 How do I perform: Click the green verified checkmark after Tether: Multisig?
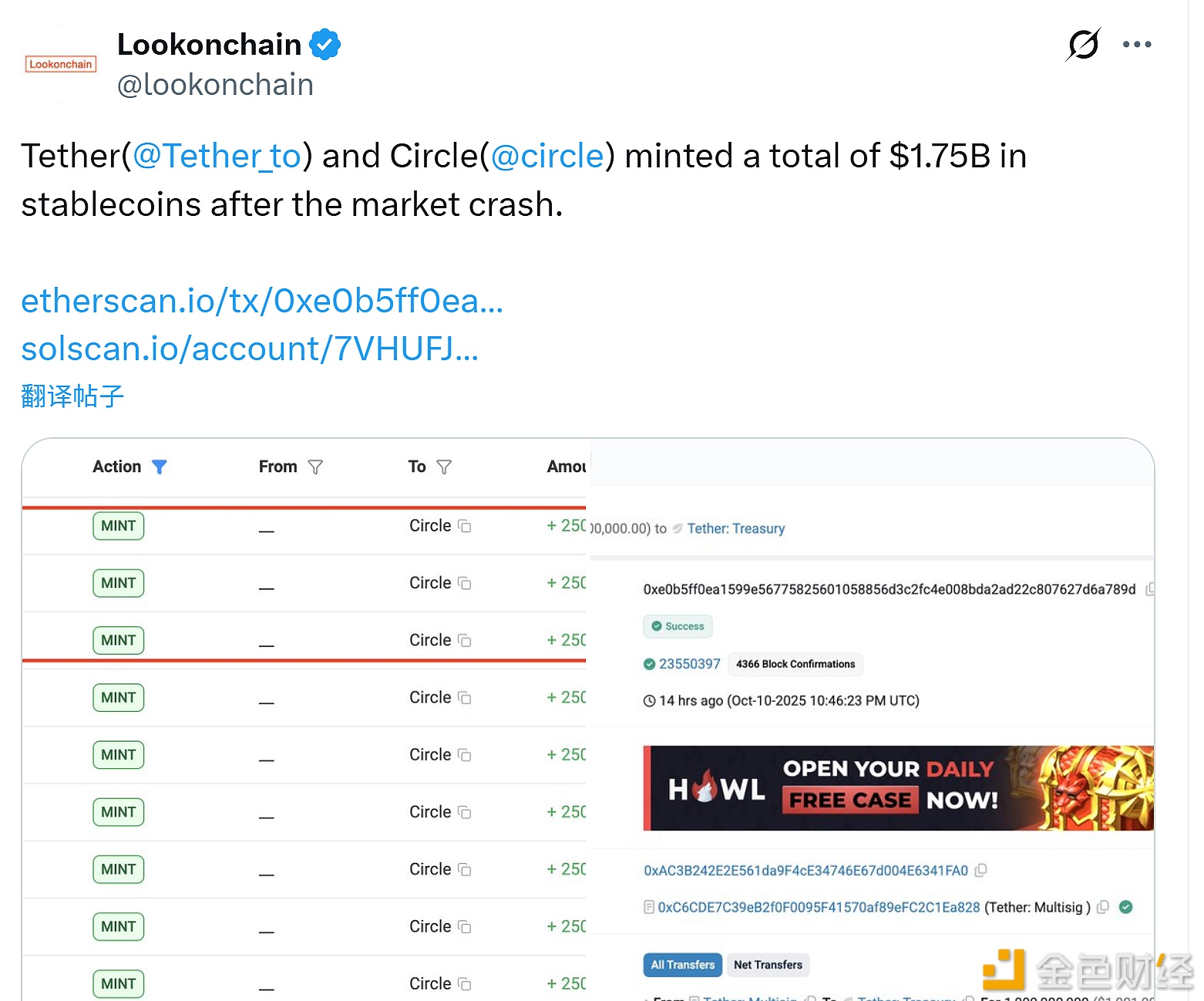tap(1126, 907)
